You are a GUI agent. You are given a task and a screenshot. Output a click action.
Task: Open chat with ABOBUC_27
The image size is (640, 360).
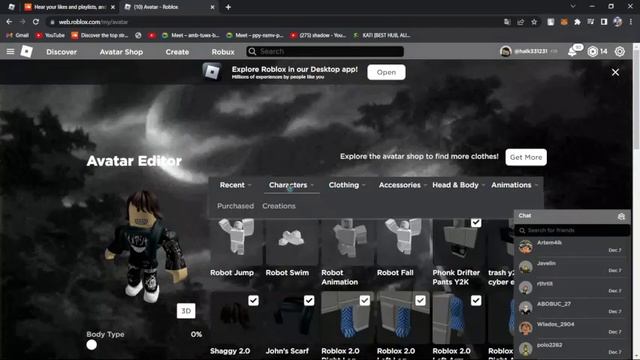coord(571,307)
